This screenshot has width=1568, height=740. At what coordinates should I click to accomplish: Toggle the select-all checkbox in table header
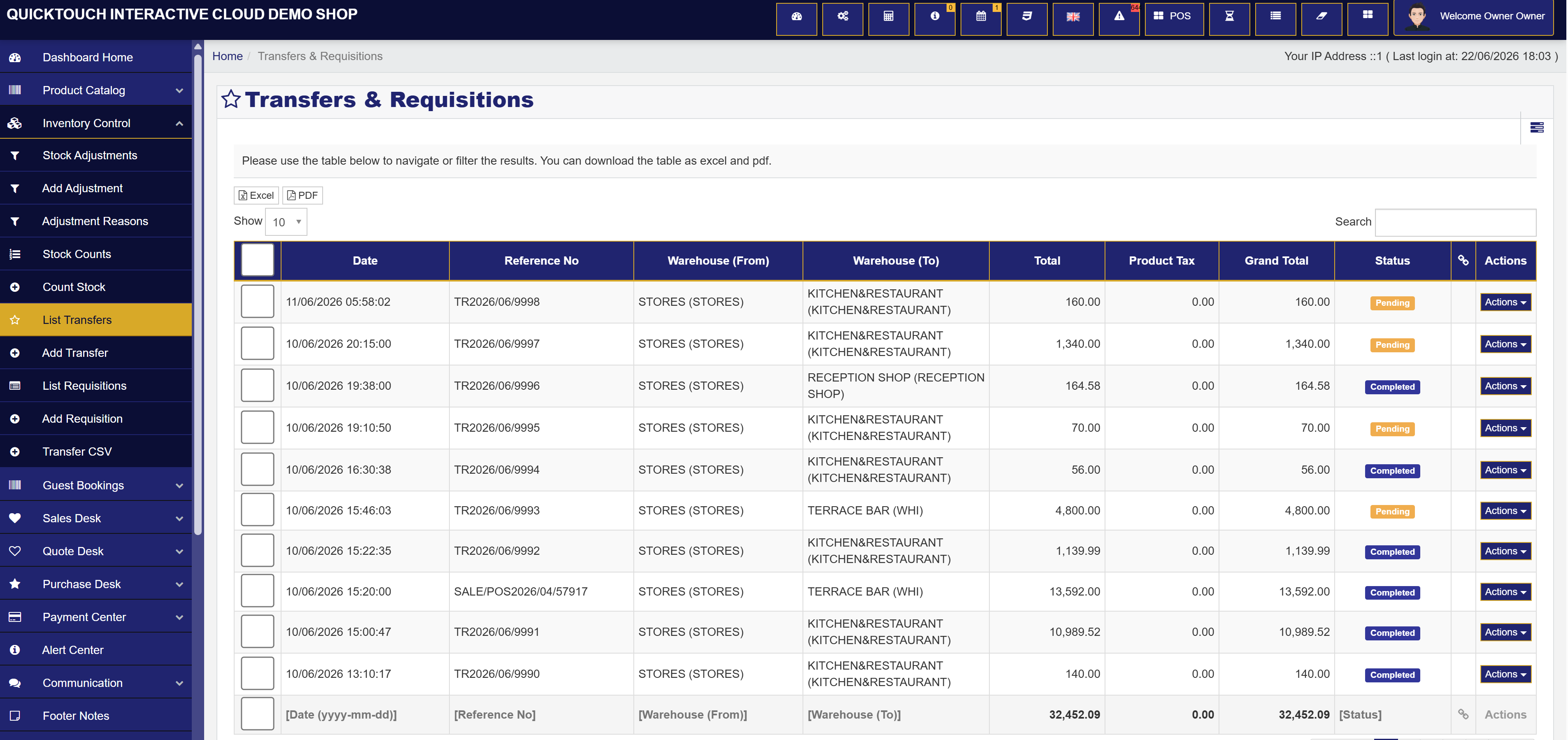coord(258,260)
